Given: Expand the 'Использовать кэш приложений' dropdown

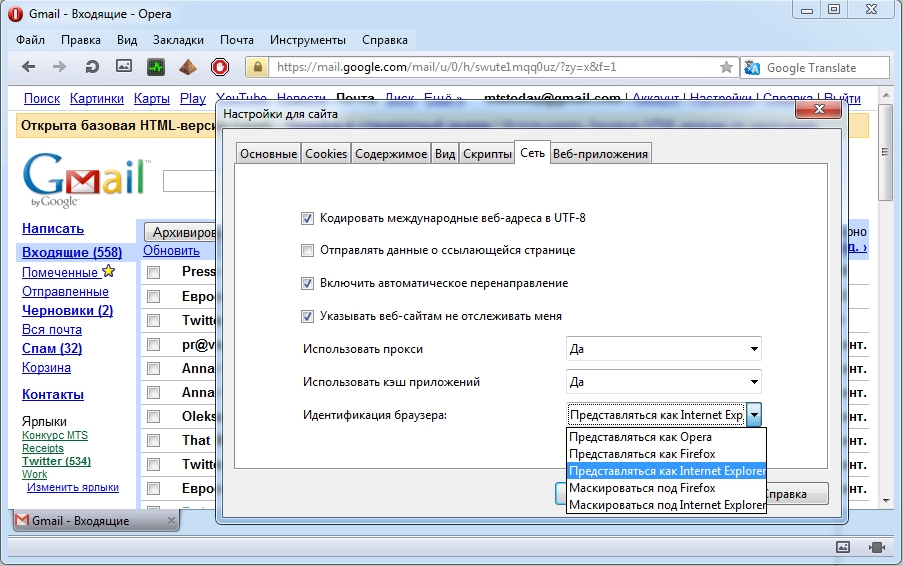Looking at the screenshot, I should (x=664, y=381).
